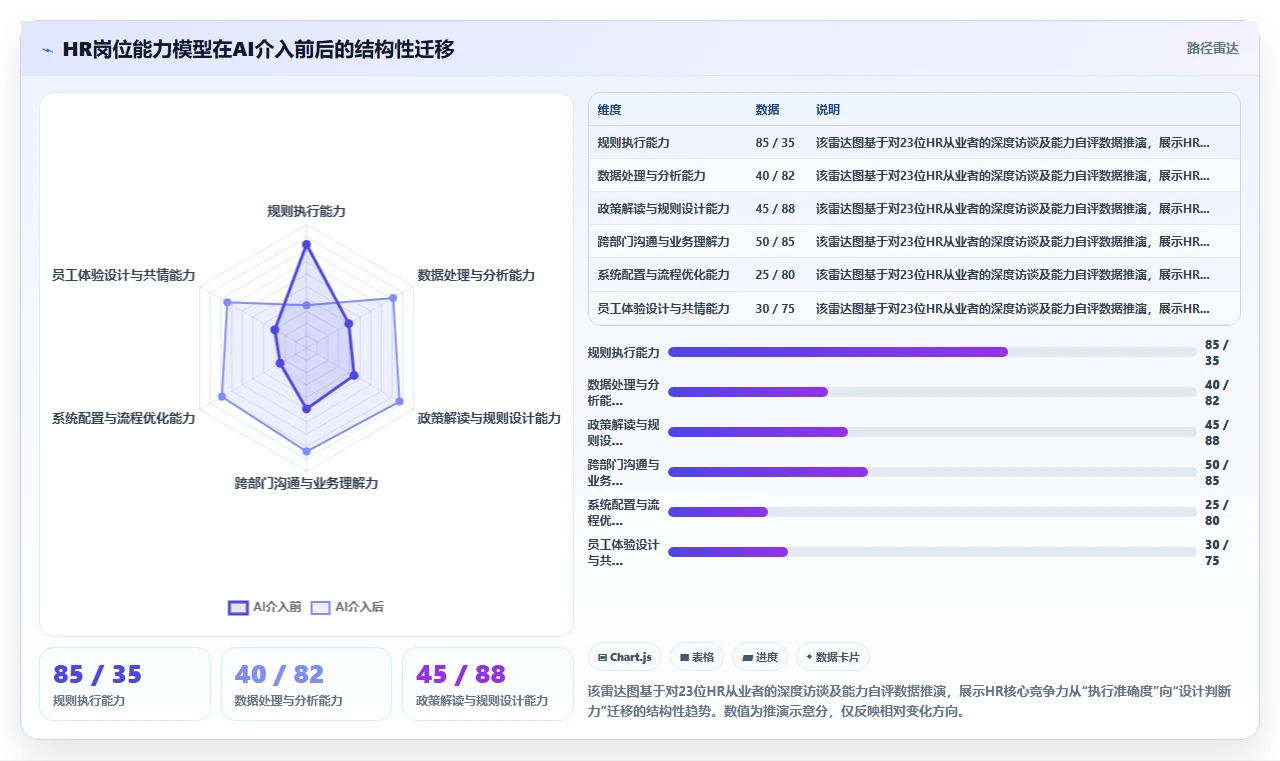1280x761 pixels.
Task: Click the 规则执行能力 progress bar
Action: click(x=932, y=352)
